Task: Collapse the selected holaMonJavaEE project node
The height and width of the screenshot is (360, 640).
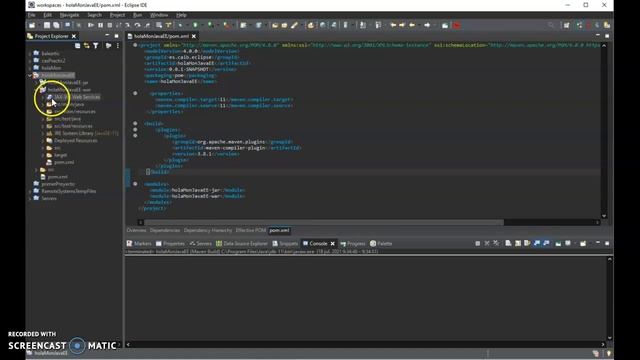Action: (x=30, y=75)
